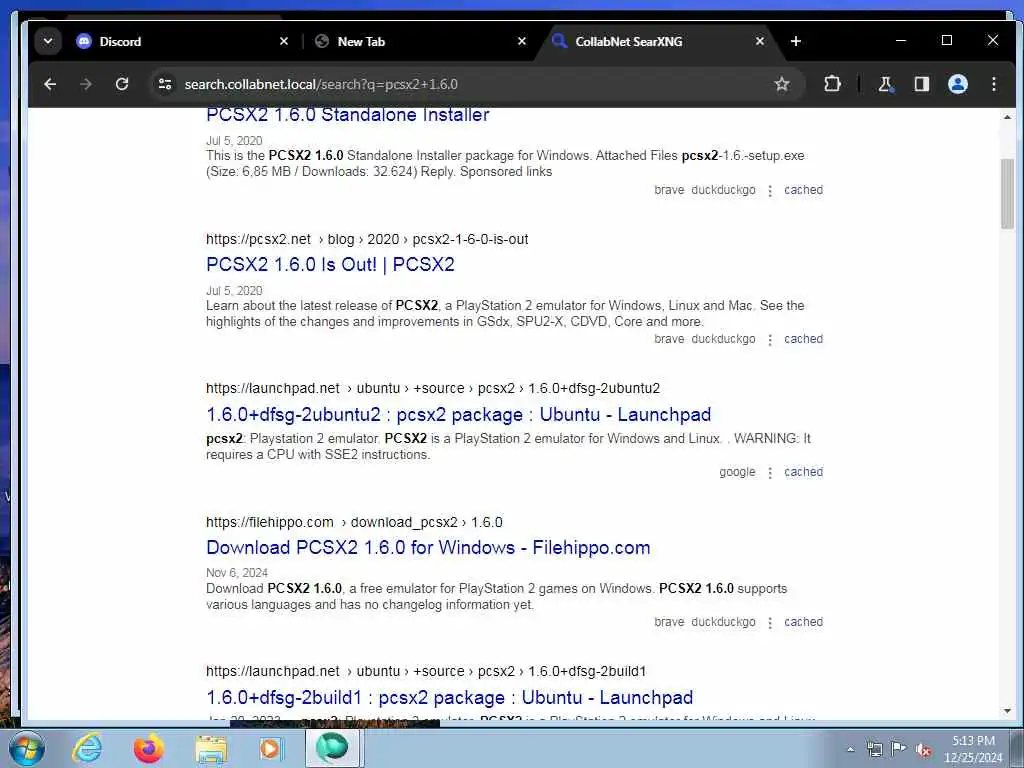The image size is (1024, 768).
Task: Click page scrollbar down arrow
Action: click(x=1007, y=711)
